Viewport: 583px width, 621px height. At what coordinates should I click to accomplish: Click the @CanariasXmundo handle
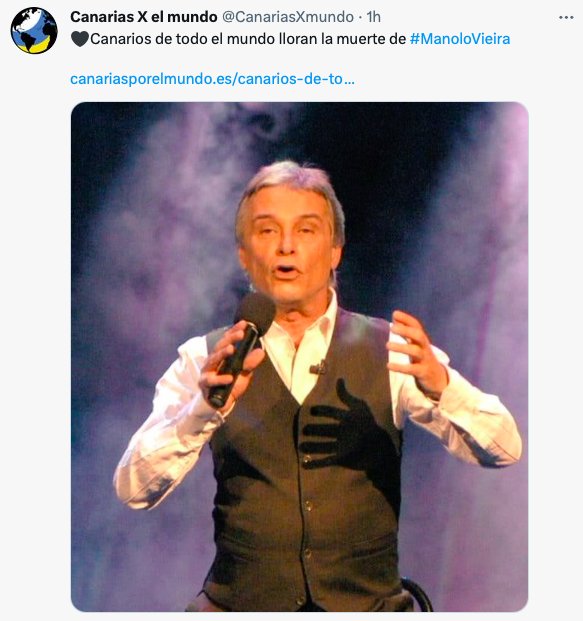[x=288, y=17]
